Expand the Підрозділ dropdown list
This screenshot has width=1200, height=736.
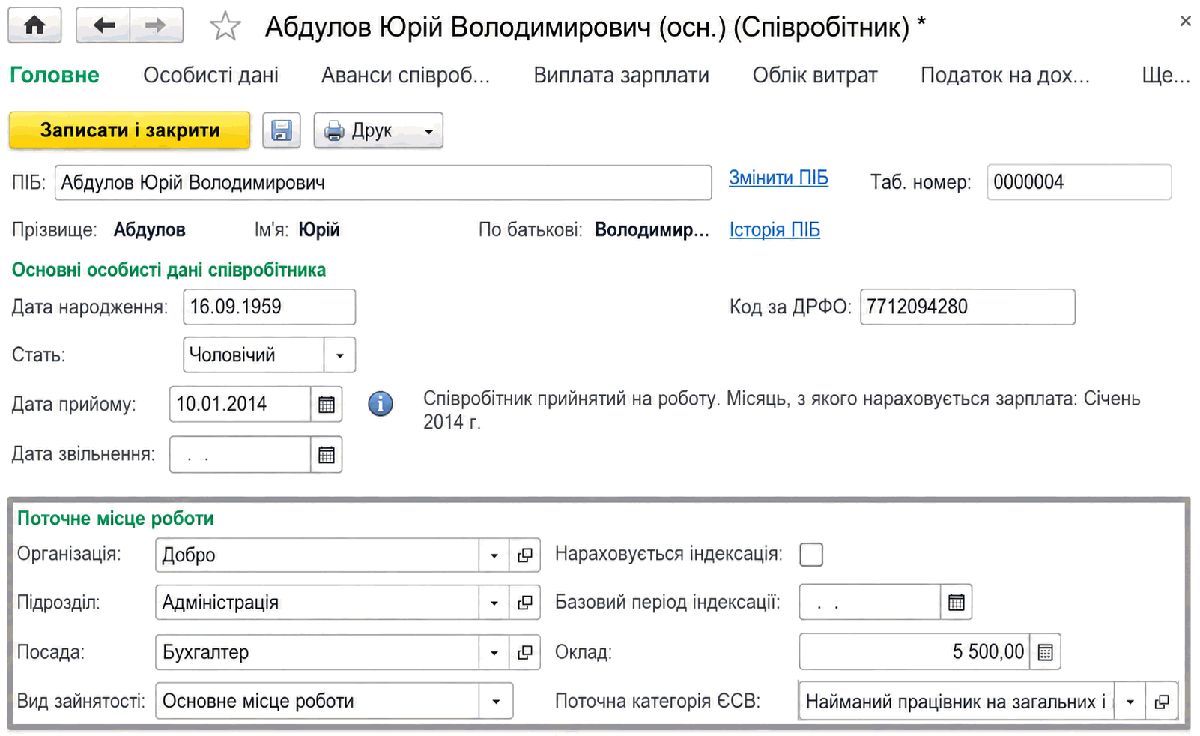[494, 603]
